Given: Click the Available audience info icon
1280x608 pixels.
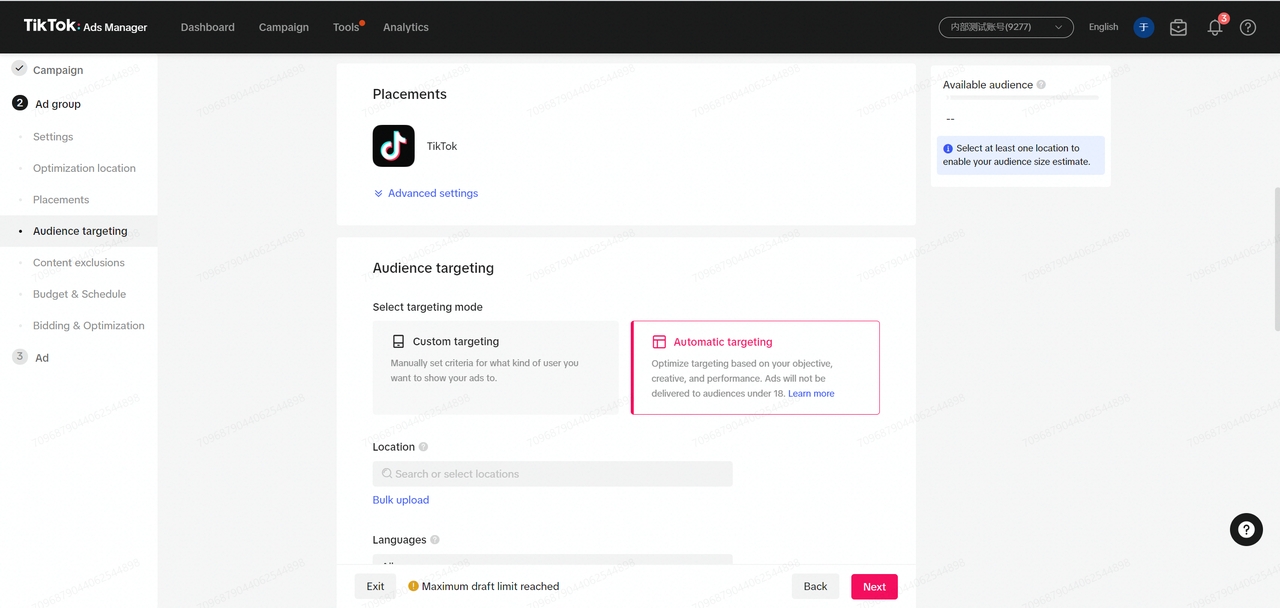Looking at the screenshot, I should point(1041,85).
